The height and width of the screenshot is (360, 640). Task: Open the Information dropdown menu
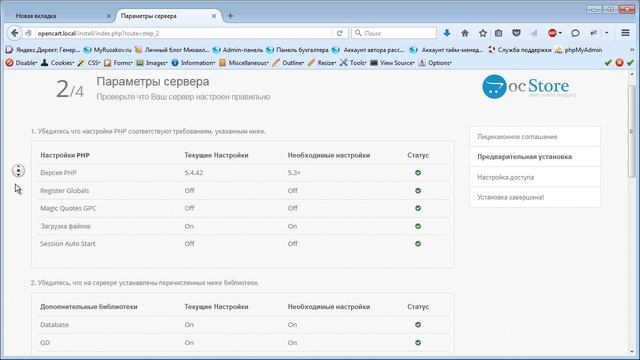pos(193,63)
